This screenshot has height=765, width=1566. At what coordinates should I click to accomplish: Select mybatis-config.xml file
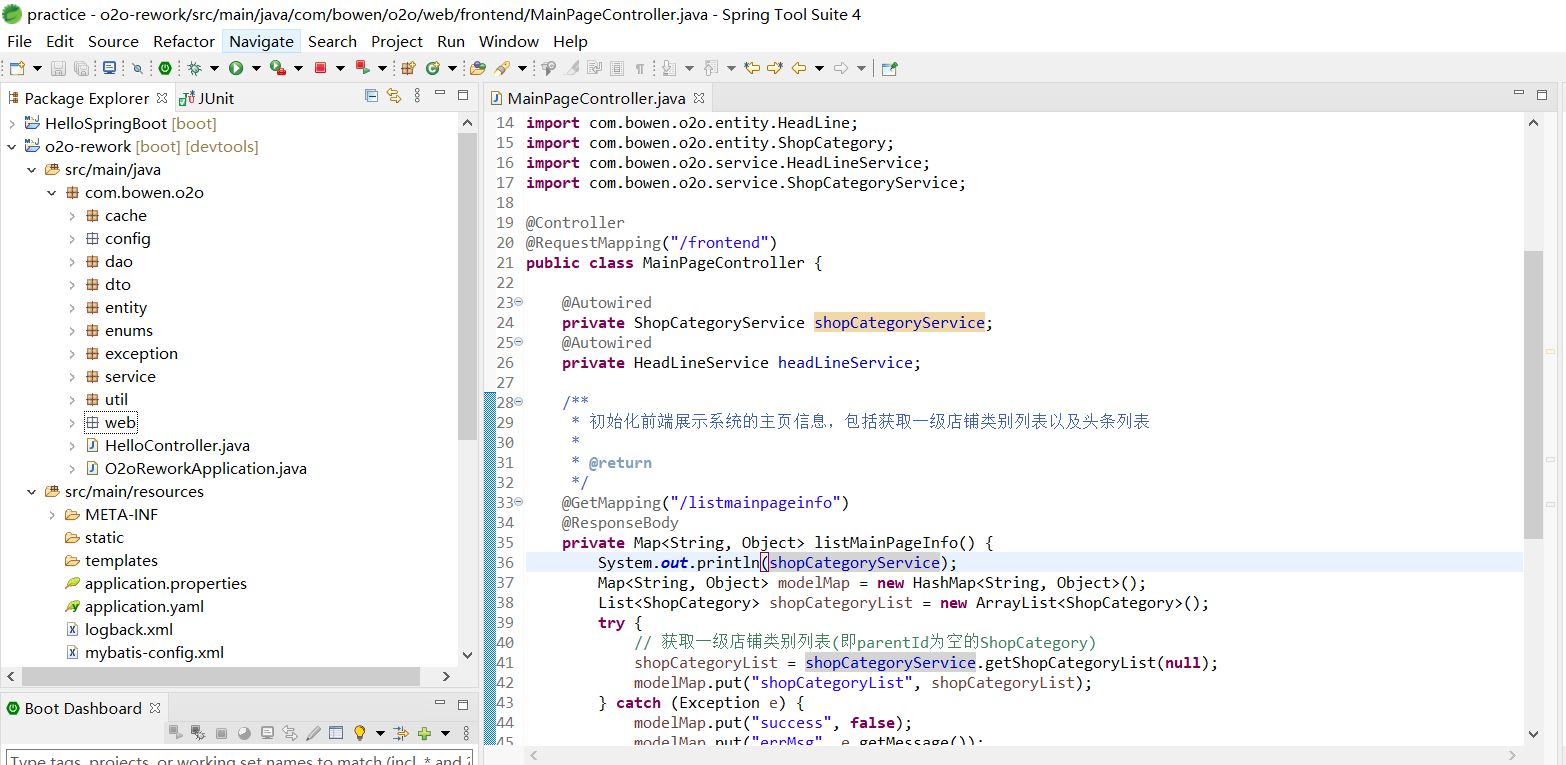[x=154, y=652]
